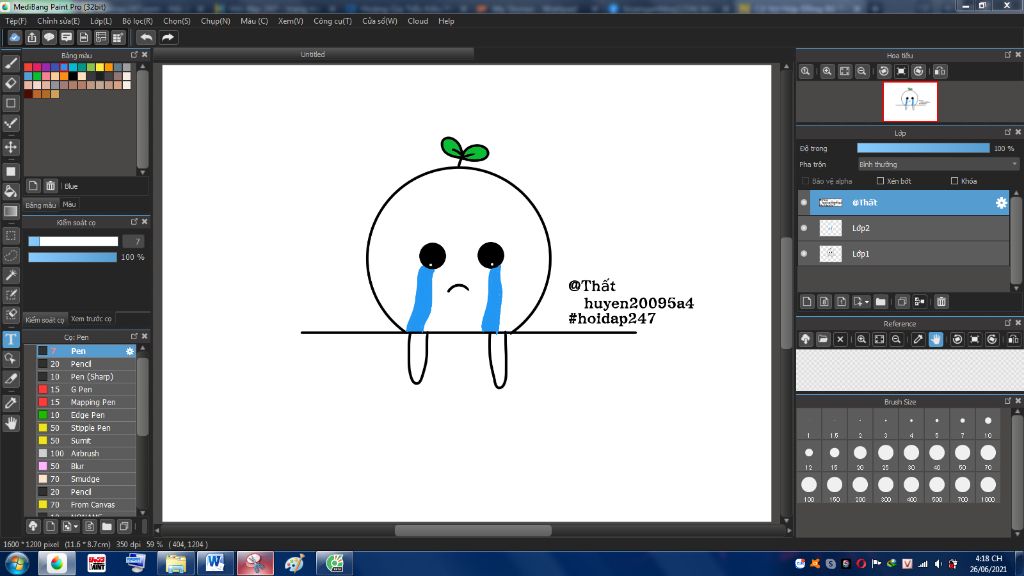
Task: Select the Lasso tool
Action: (11, 255)
